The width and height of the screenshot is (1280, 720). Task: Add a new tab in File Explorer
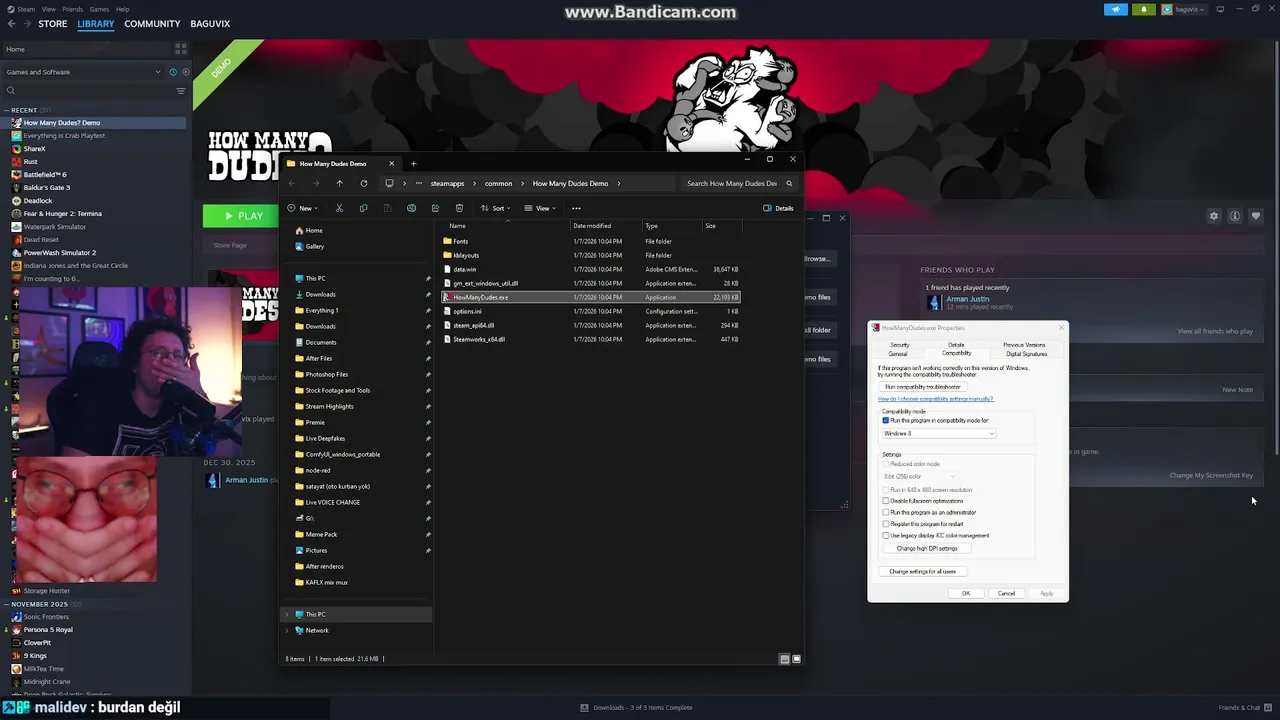coord(413,163)
